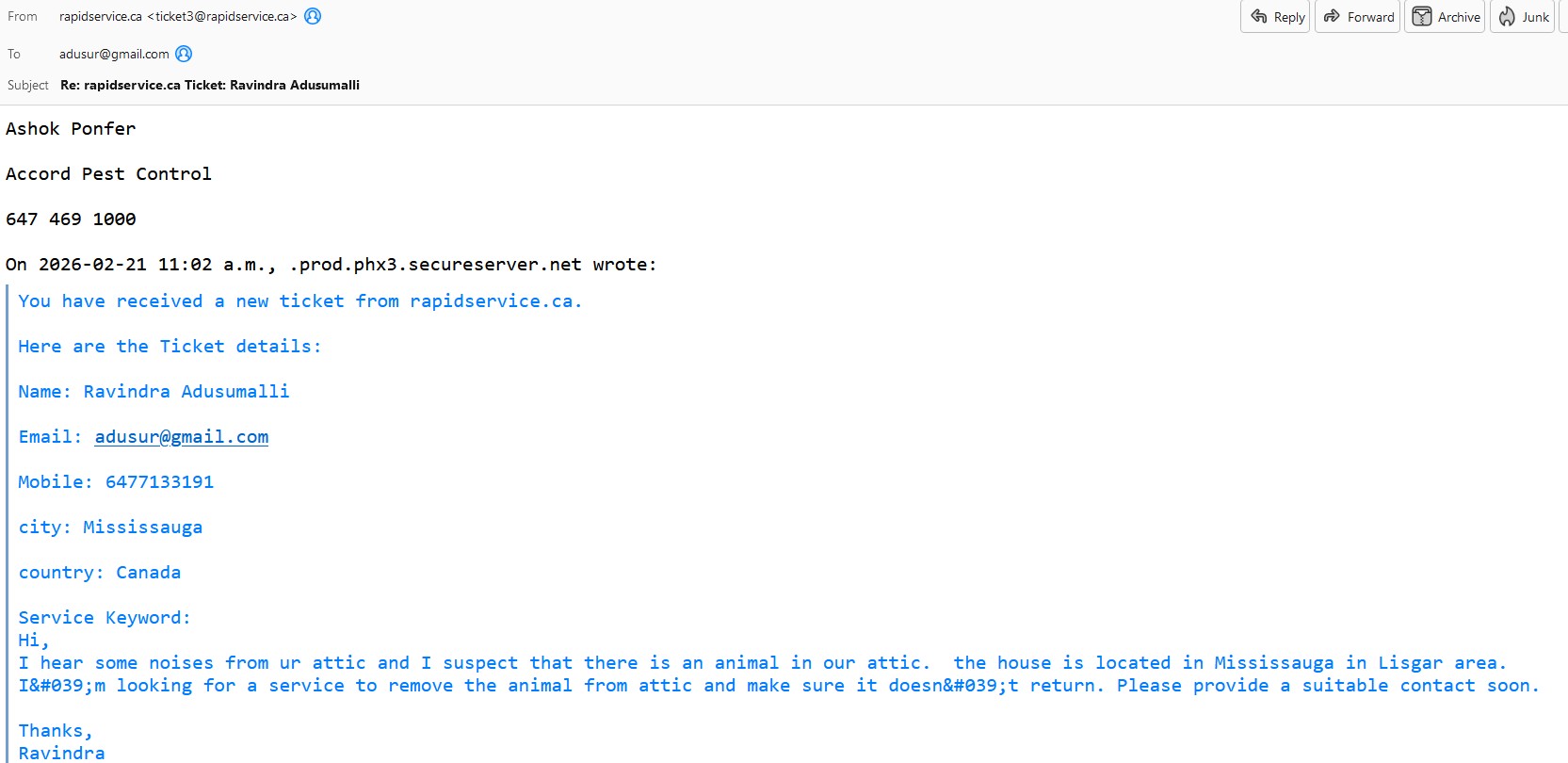
Task: Forward this email message
Action: (x=1359, y=17)
